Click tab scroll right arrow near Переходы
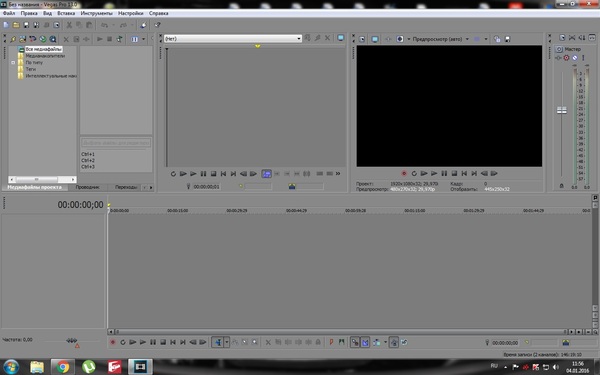Viewport: 600px width, 375px height. [151, 188]
